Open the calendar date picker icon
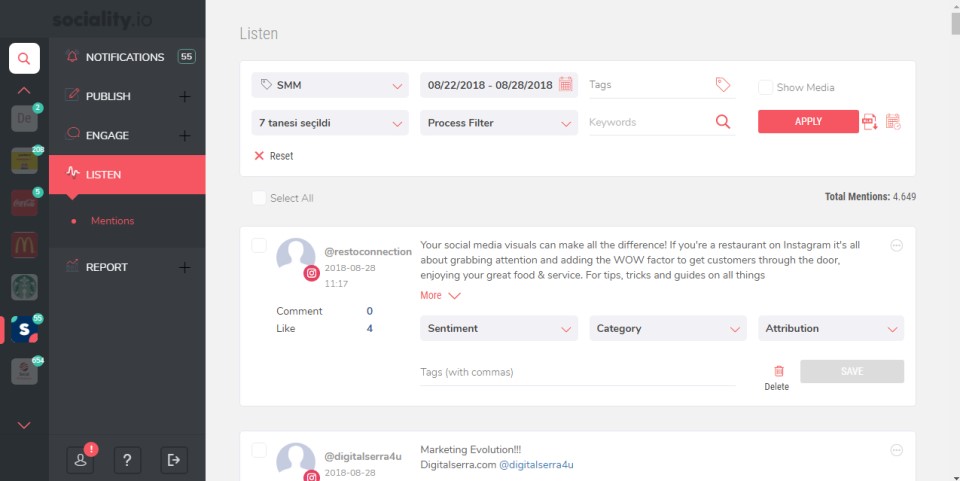Screen dimensions: 960x481 (566, 85)
